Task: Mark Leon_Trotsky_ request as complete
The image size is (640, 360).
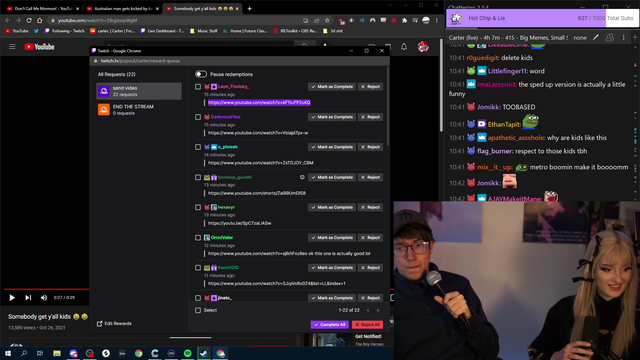Action: click(332, 87)
